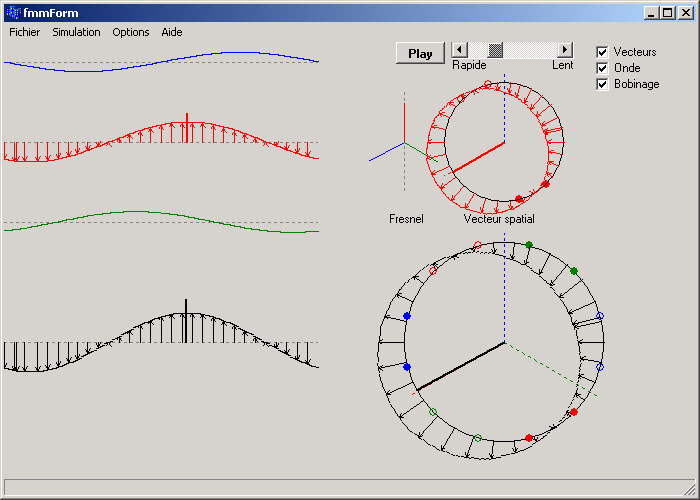
Task: Open the Options menu
Action: tap(131, 32)
